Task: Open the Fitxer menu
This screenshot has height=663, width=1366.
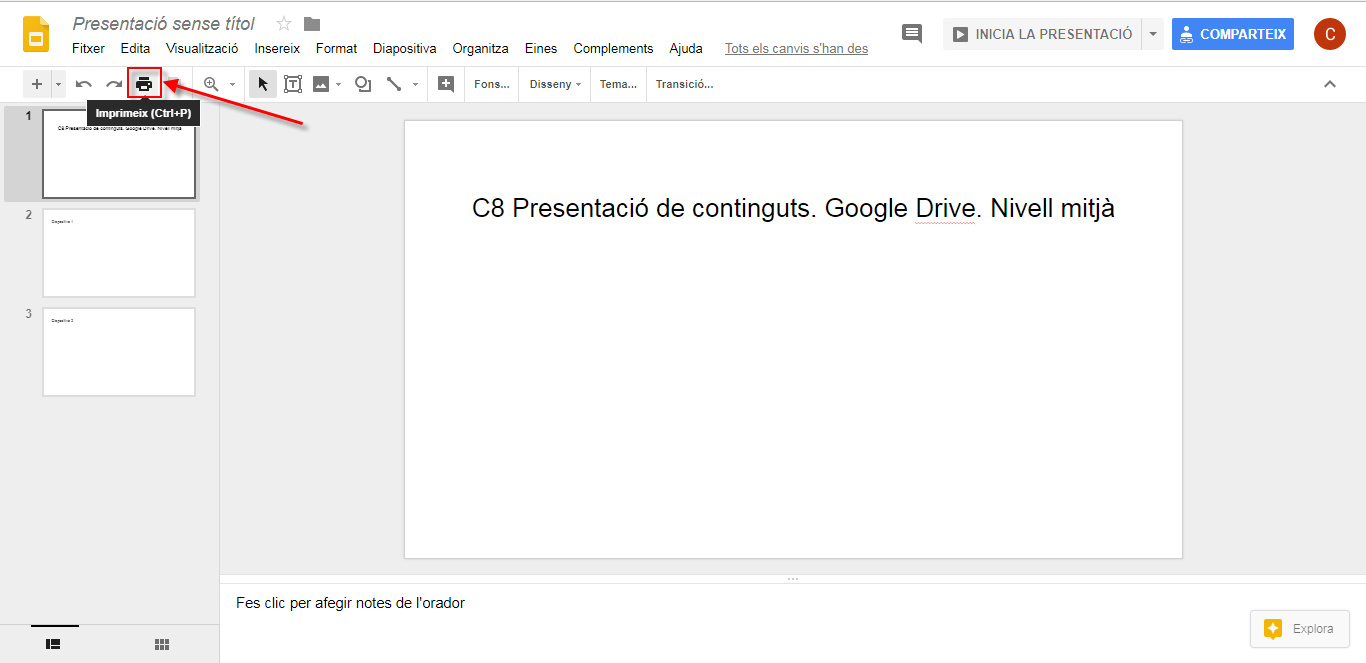Action: click(88, 48)
